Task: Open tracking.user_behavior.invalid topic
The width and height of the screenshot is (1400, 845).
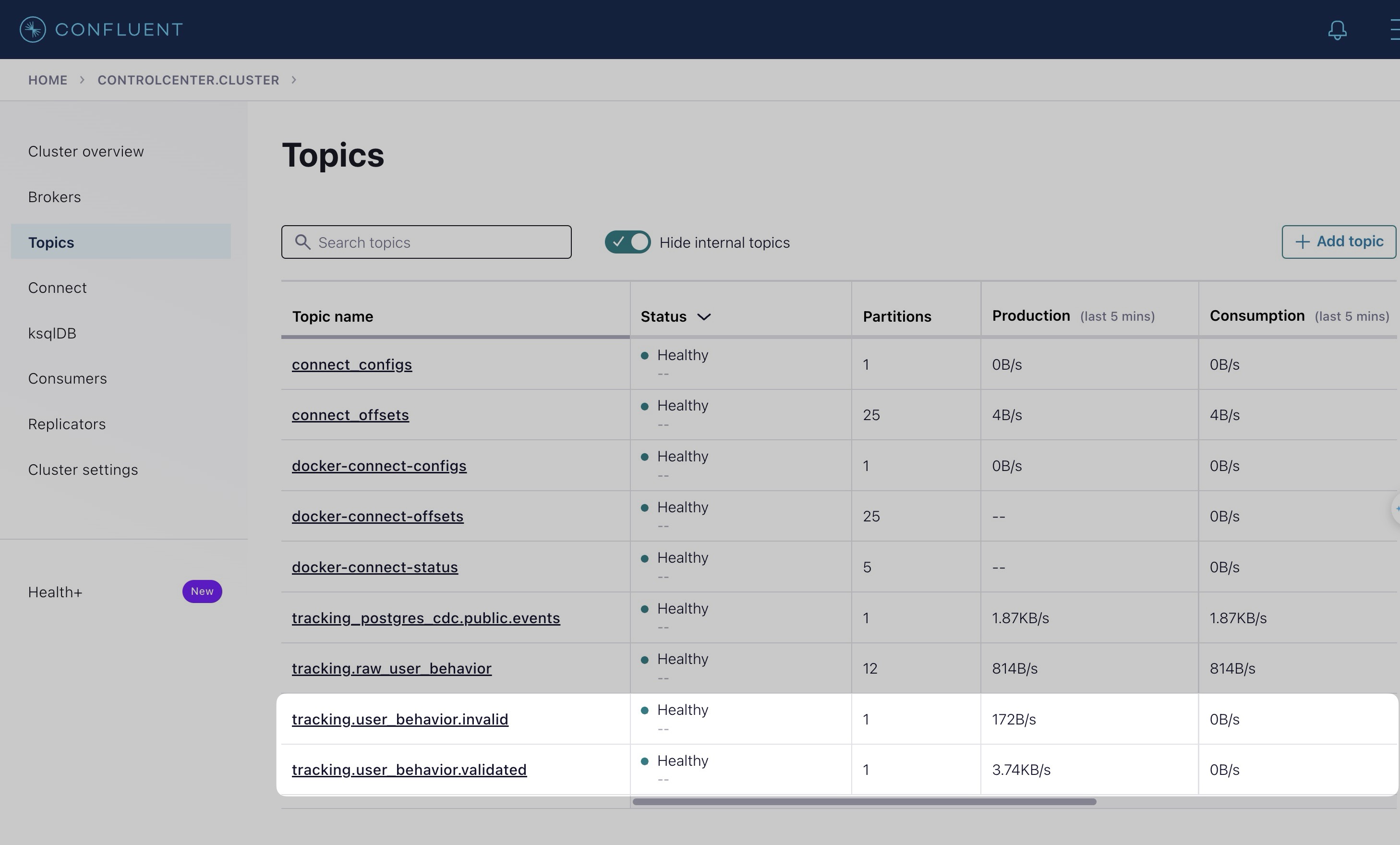Action: (400, 719)
